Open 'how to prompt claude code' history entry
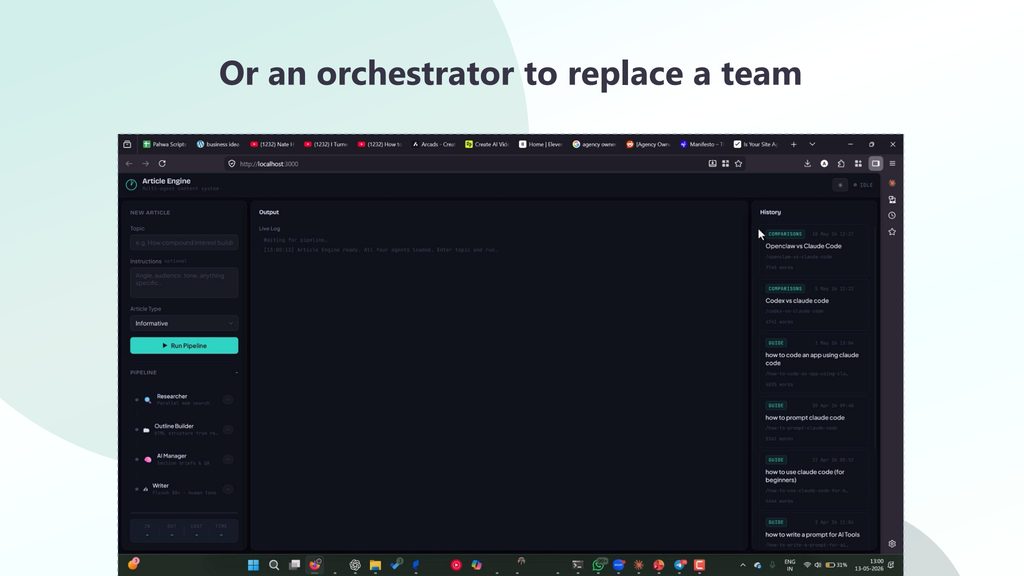 [x=816, y=422]
